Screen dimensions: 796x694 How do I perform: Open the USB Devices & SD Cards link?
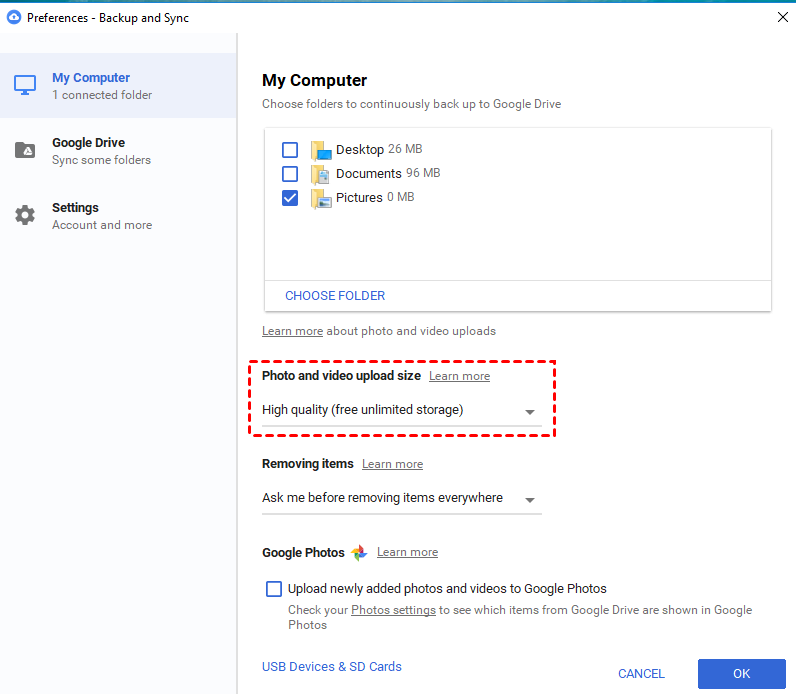tap(332, 667)
